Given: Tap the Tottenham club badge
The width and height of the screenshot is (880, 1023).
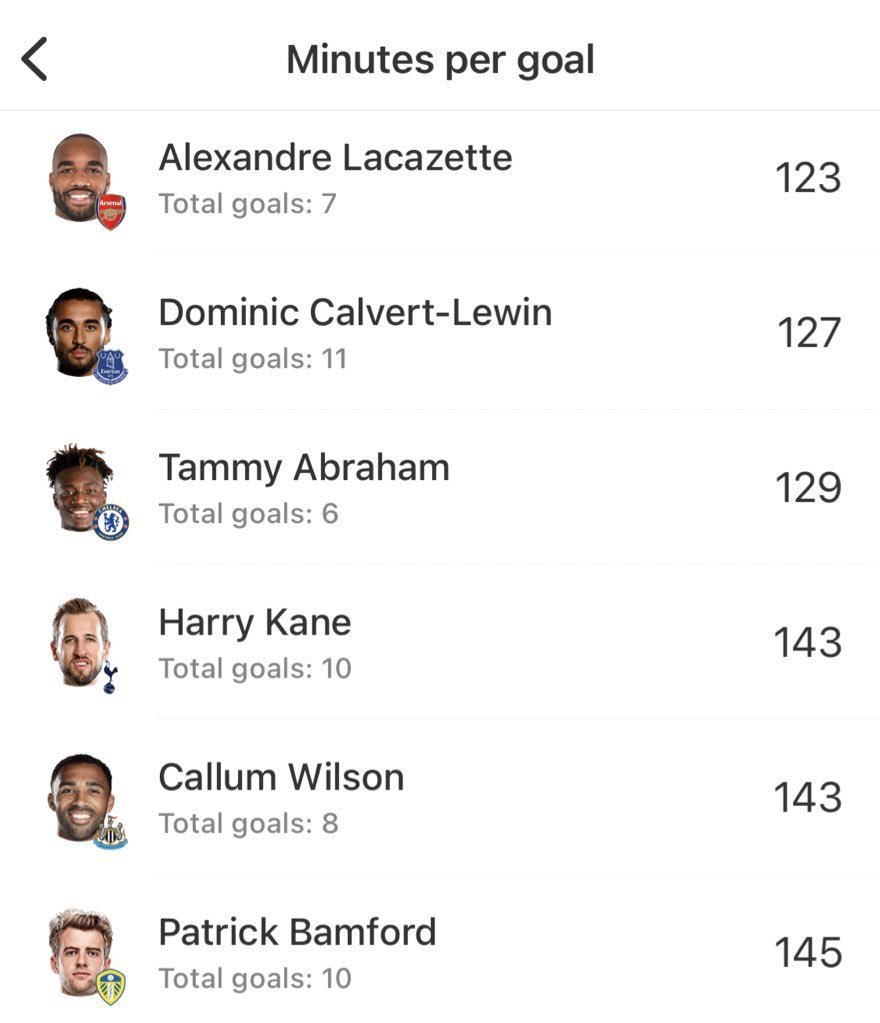Looking at the screenshot, I should pos(109,677).
